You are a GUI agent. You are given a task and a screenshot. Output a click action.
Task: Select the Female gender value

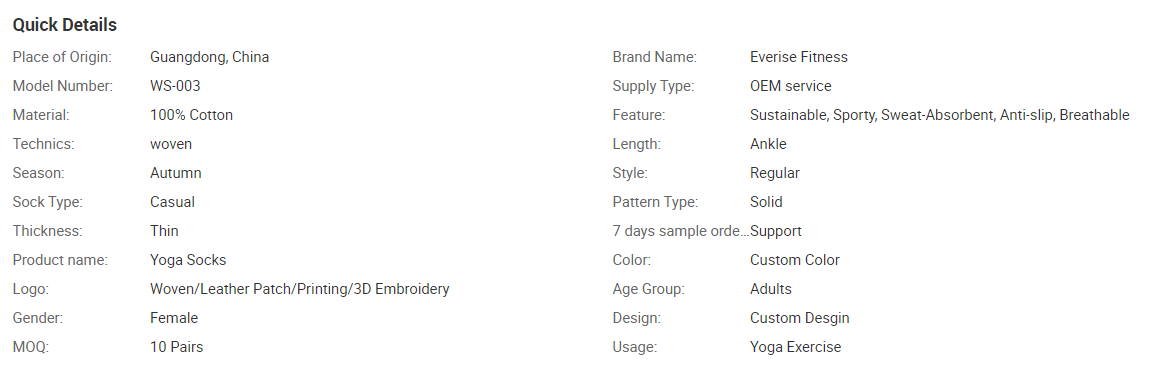pos(174,317)
